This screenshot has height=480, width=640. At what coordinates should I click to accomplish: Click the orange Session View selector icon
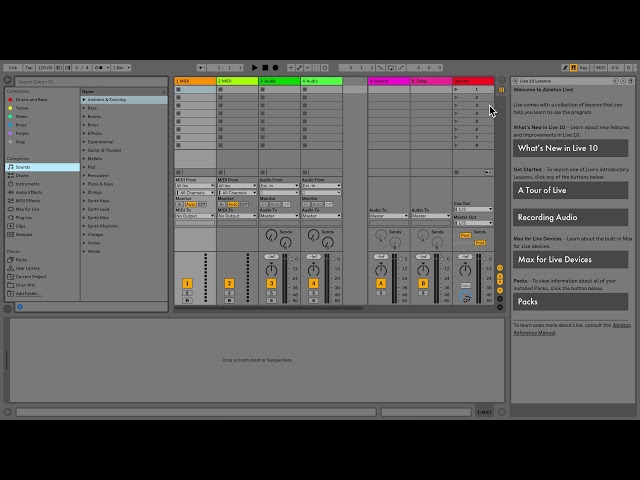coord(502,90)
